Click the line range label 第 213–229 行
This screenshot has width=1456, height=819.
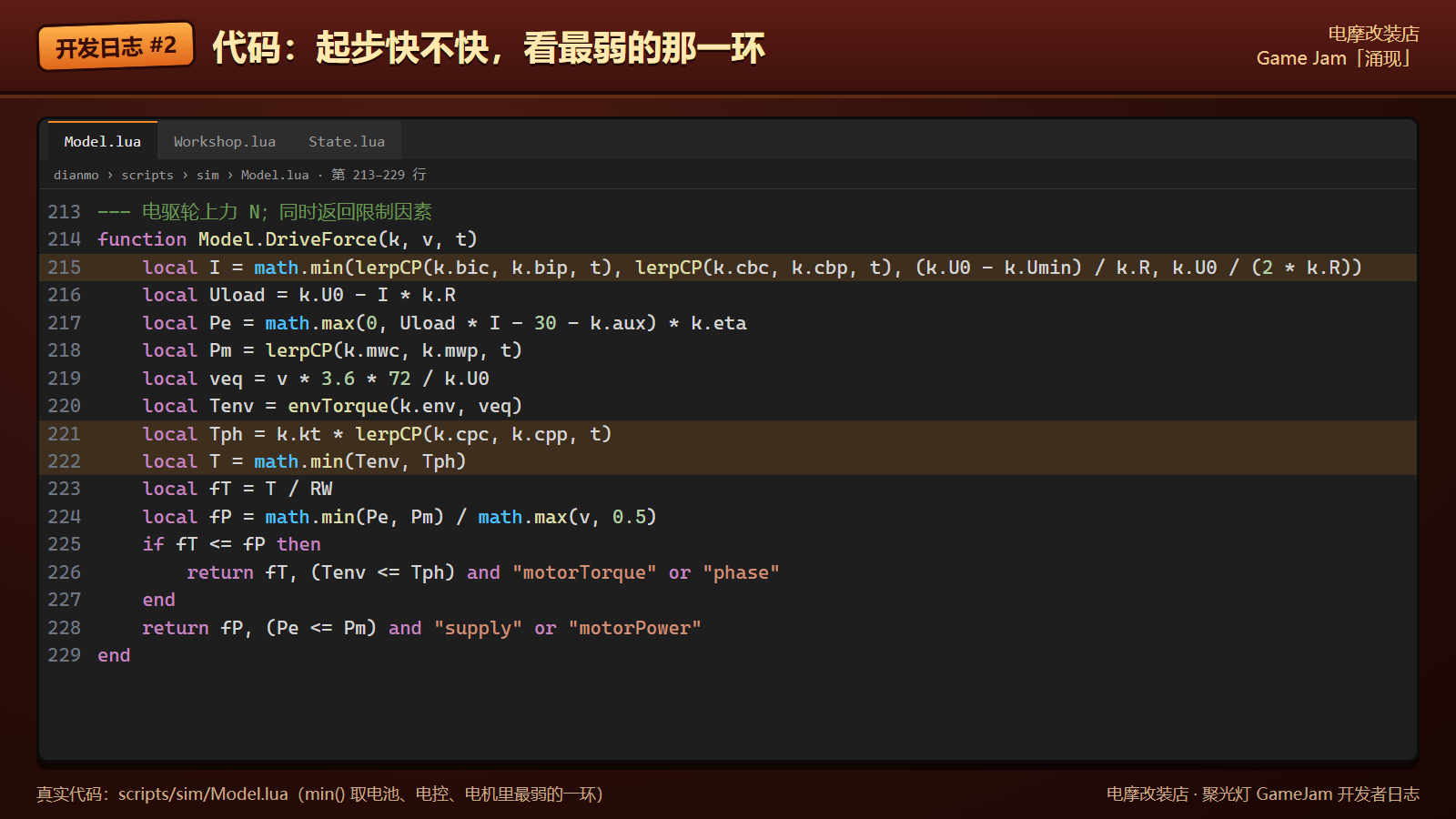pos(379,175)
